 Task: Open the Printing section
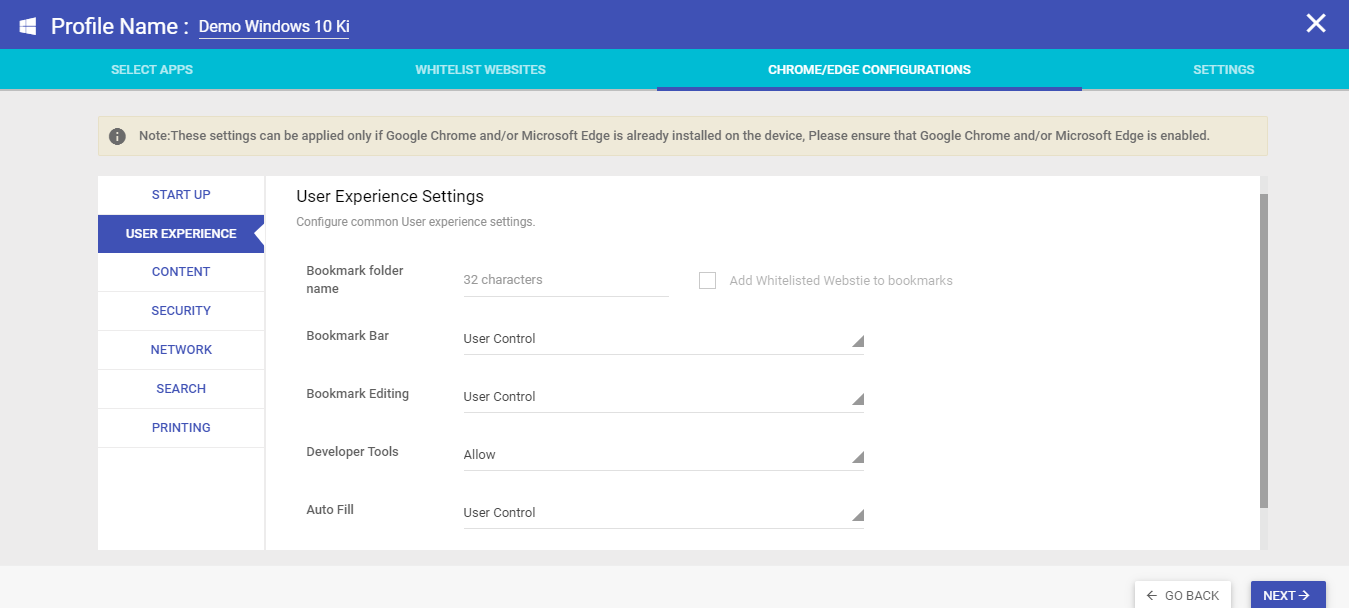pyautogui.click(x=181, y=428)
